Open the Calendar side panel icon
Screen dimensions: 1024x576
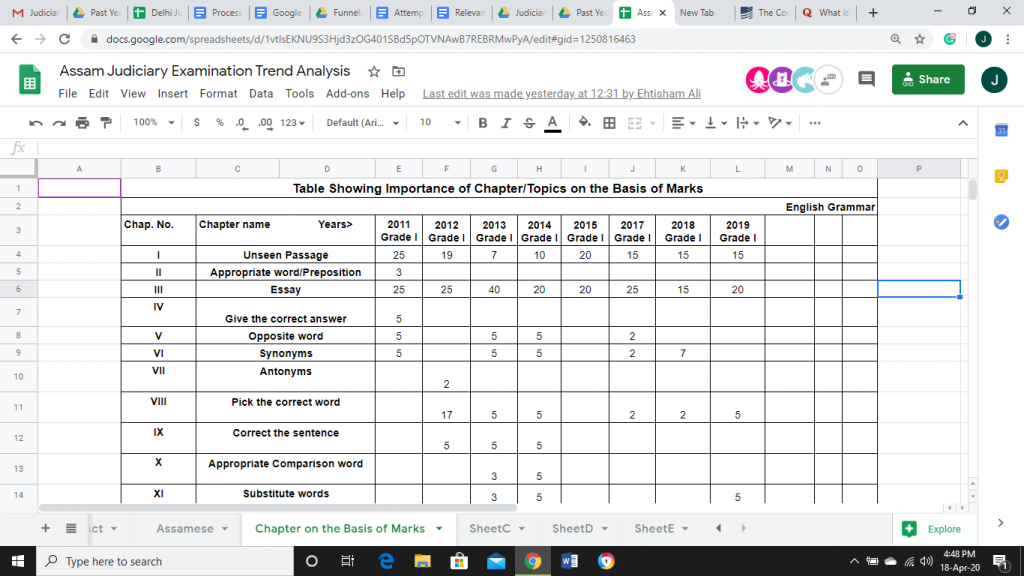tap(1000, 131)
